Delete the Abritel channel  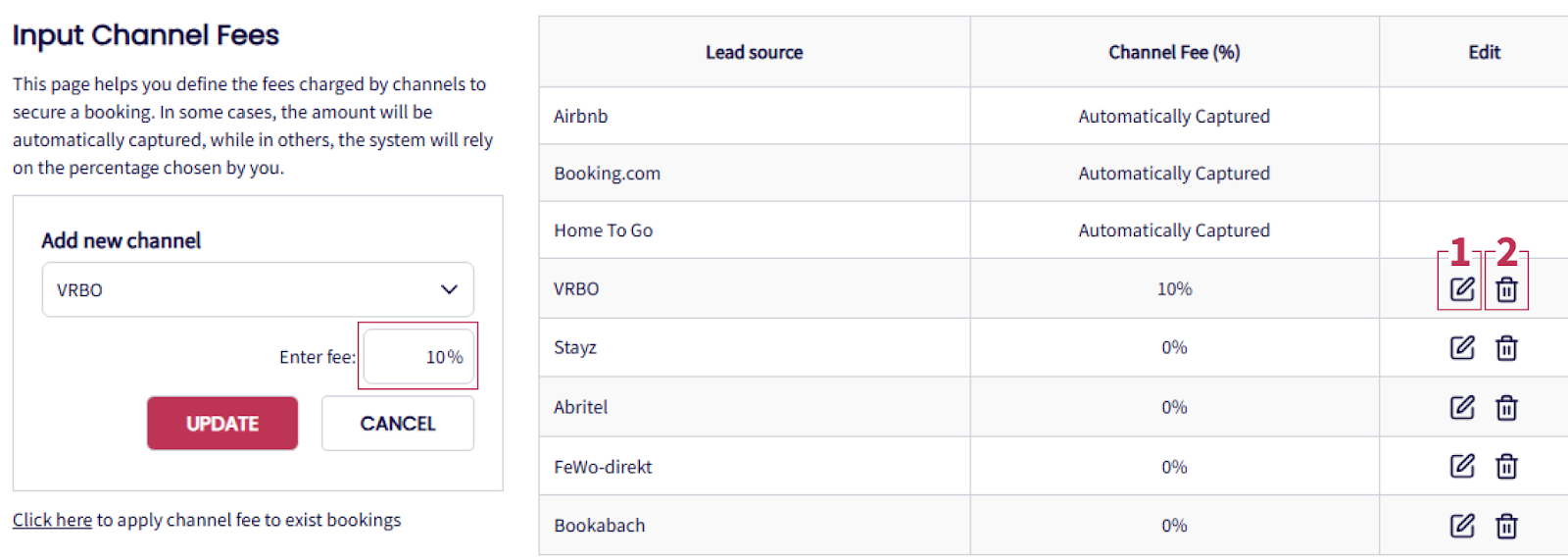1506,408
